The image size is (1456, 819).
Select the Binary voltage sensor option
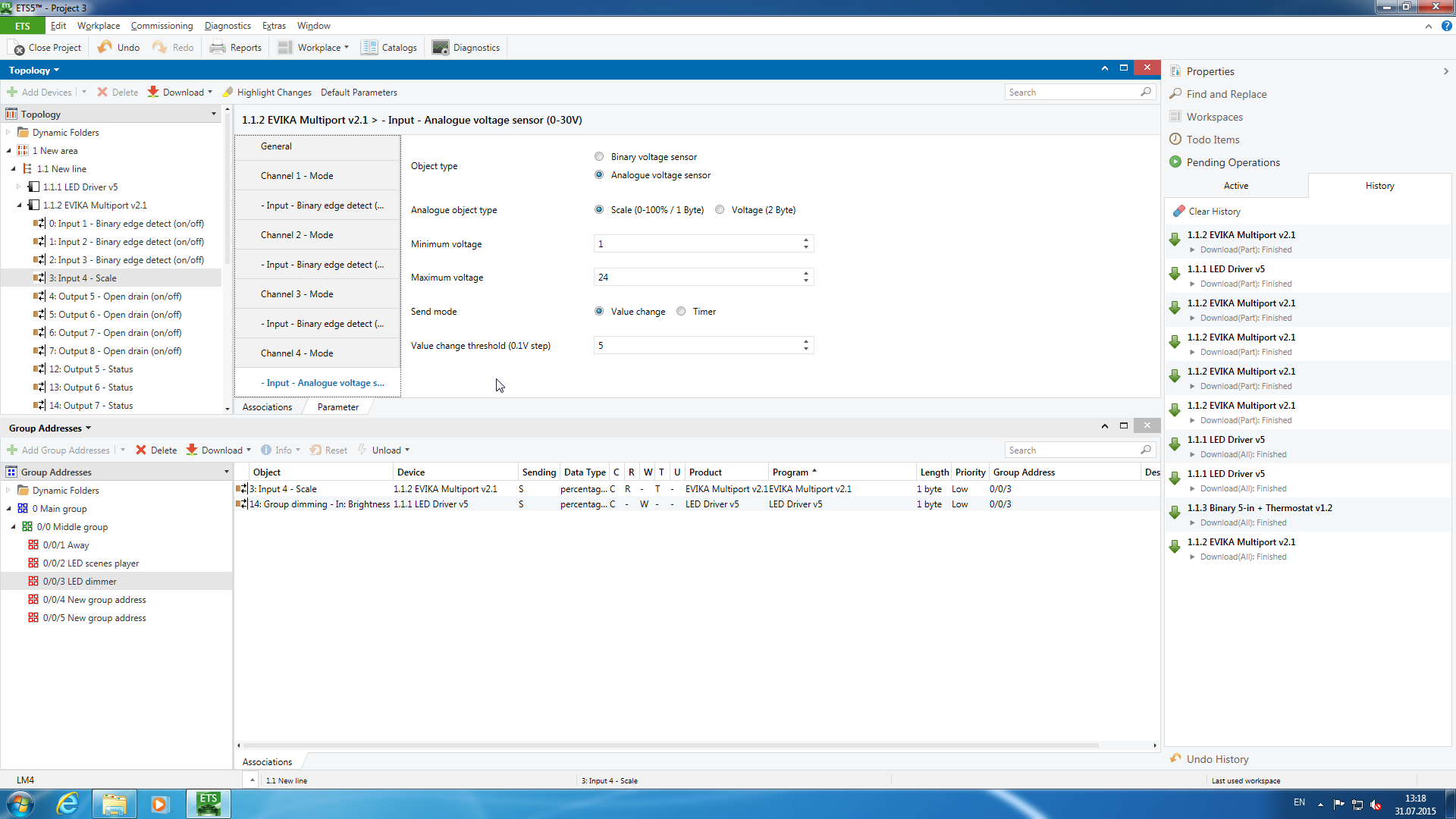coord(599,156)
